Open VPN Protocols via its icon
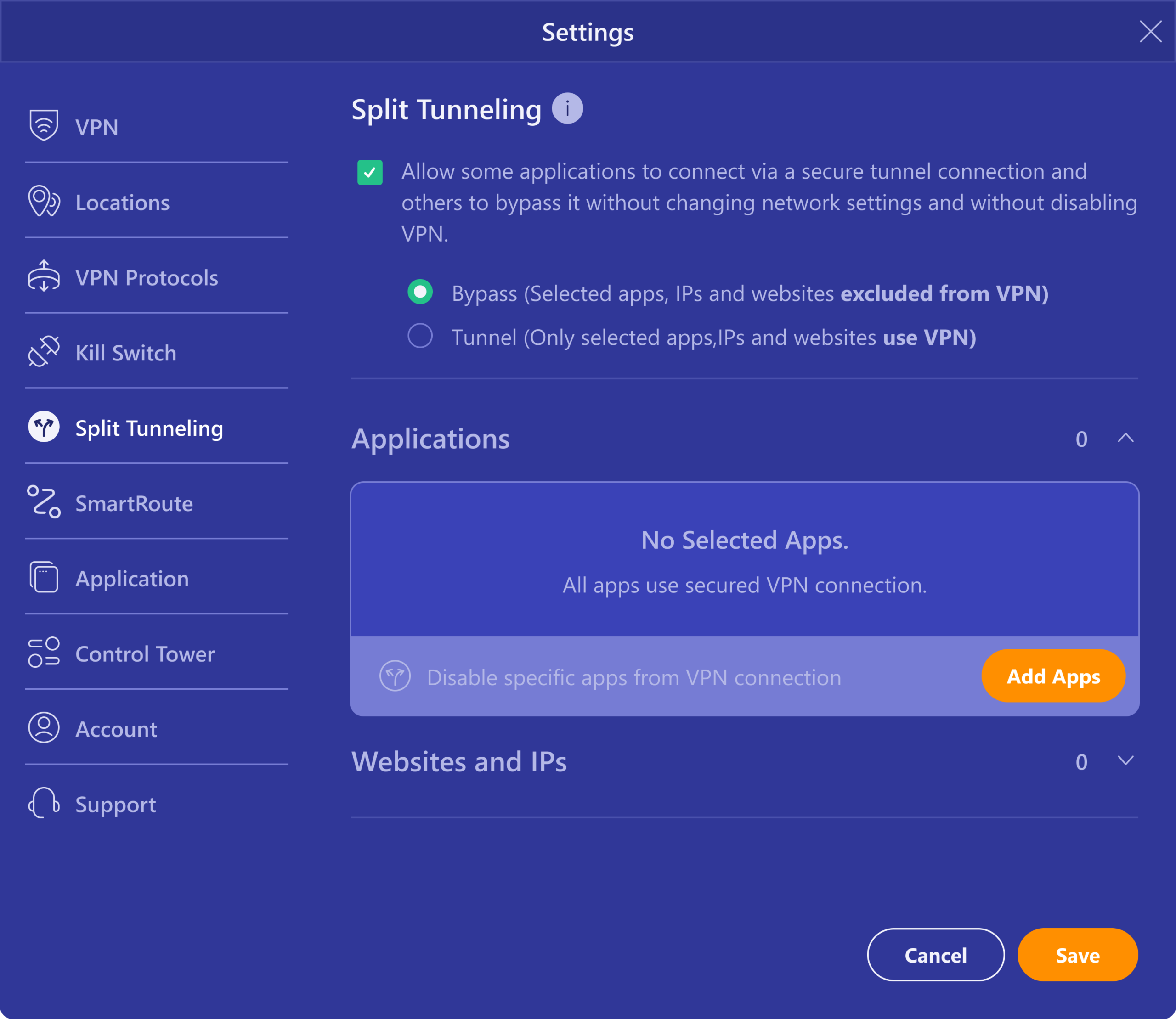 tap(45, 277)
